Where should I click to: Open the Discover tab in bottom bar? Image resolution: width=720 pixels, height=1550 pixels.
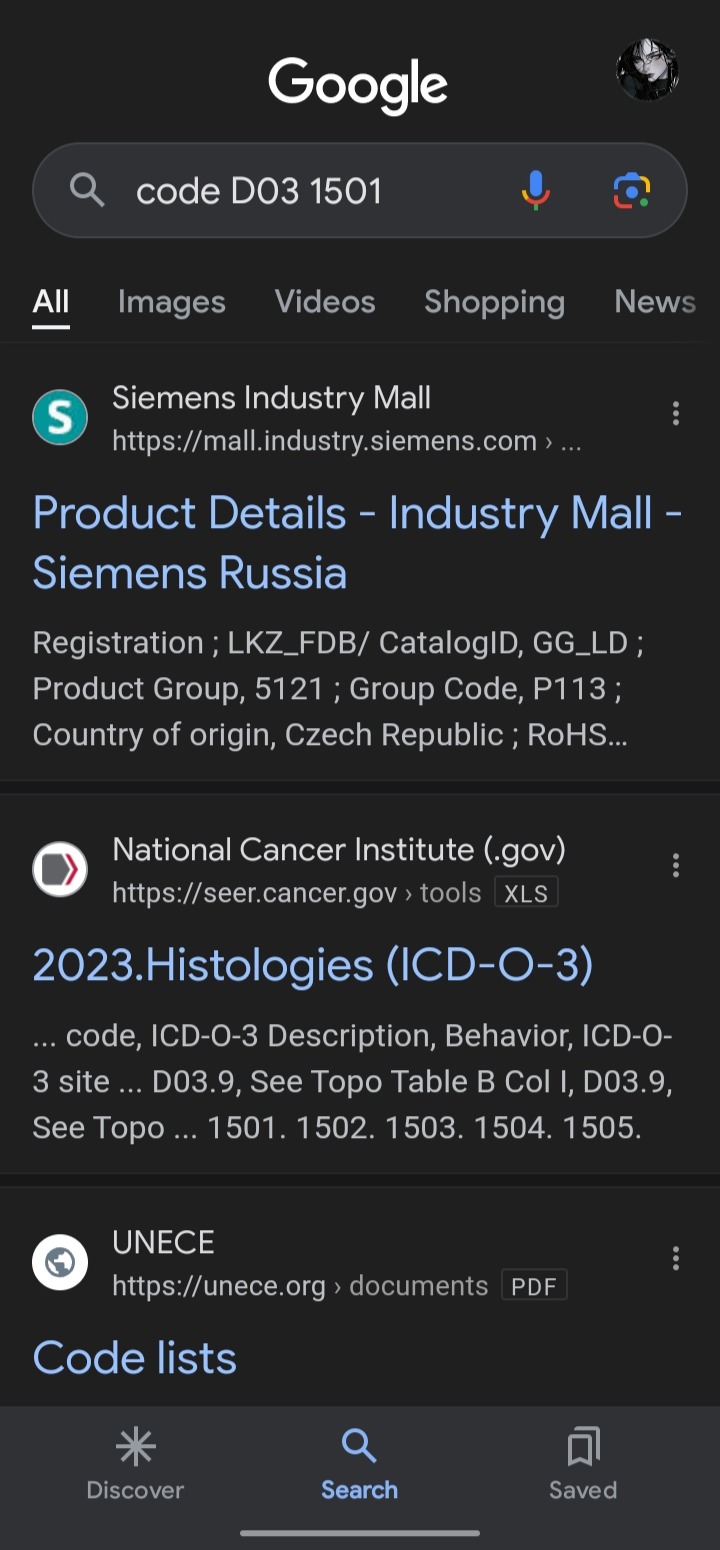click(x=135, y=1465)
